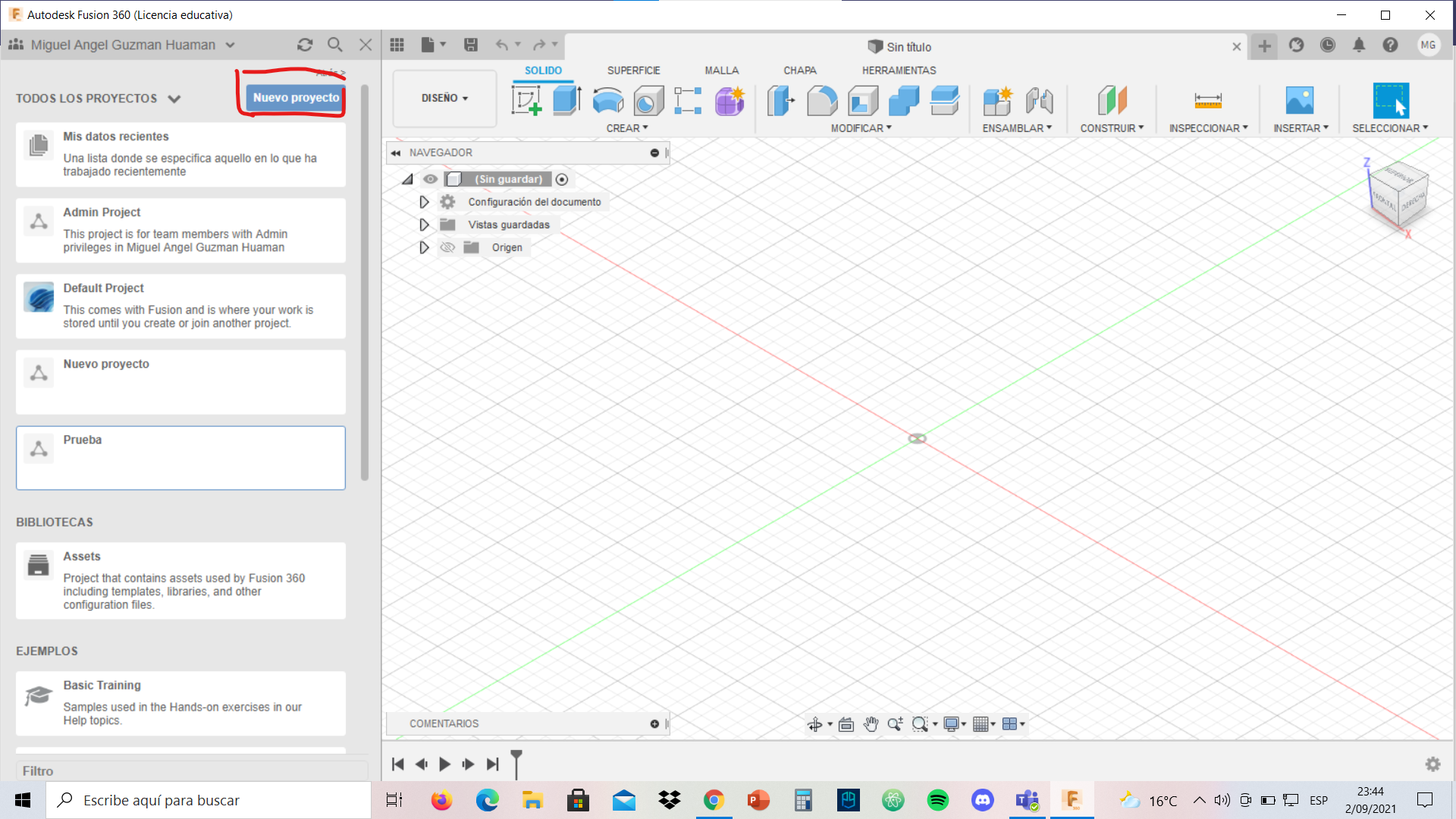Select the Combine tool
This screenshot has height=819, width=1456.
coord(904,100)
